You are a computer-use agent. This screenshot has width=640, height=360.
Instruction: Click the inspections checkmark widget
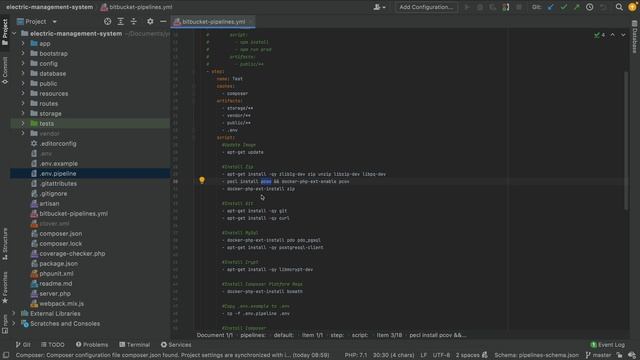(x=600, y=35)
